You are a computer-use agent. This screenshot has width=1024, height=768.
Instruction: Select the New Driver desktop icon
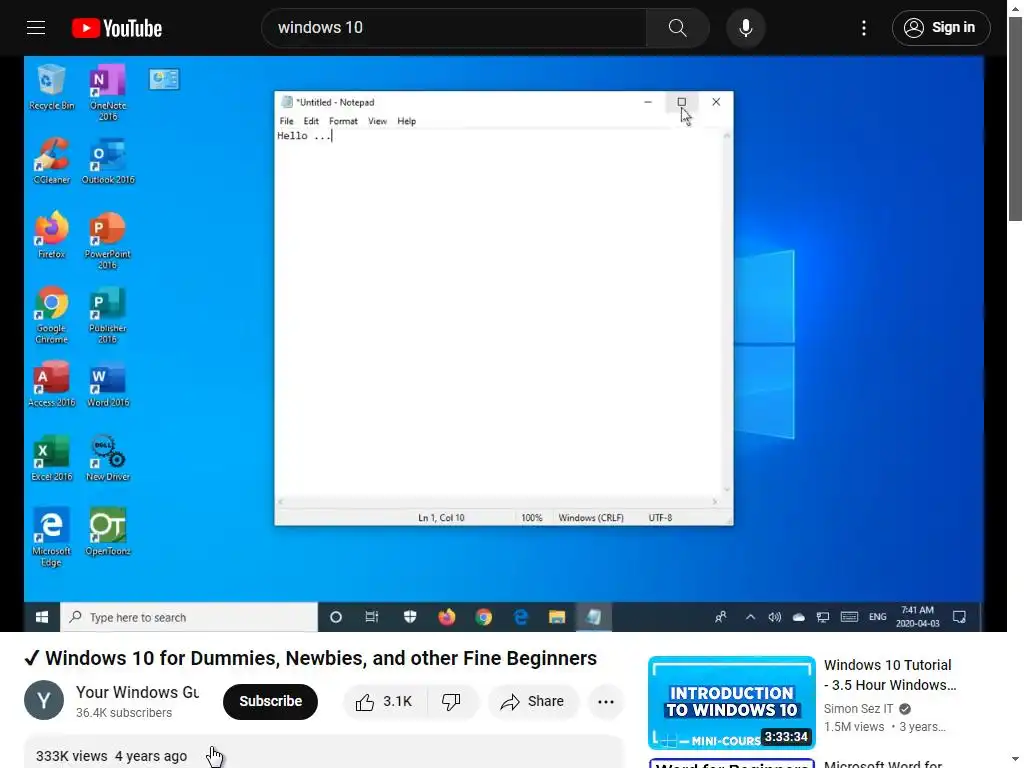click(x=108, y=459)
